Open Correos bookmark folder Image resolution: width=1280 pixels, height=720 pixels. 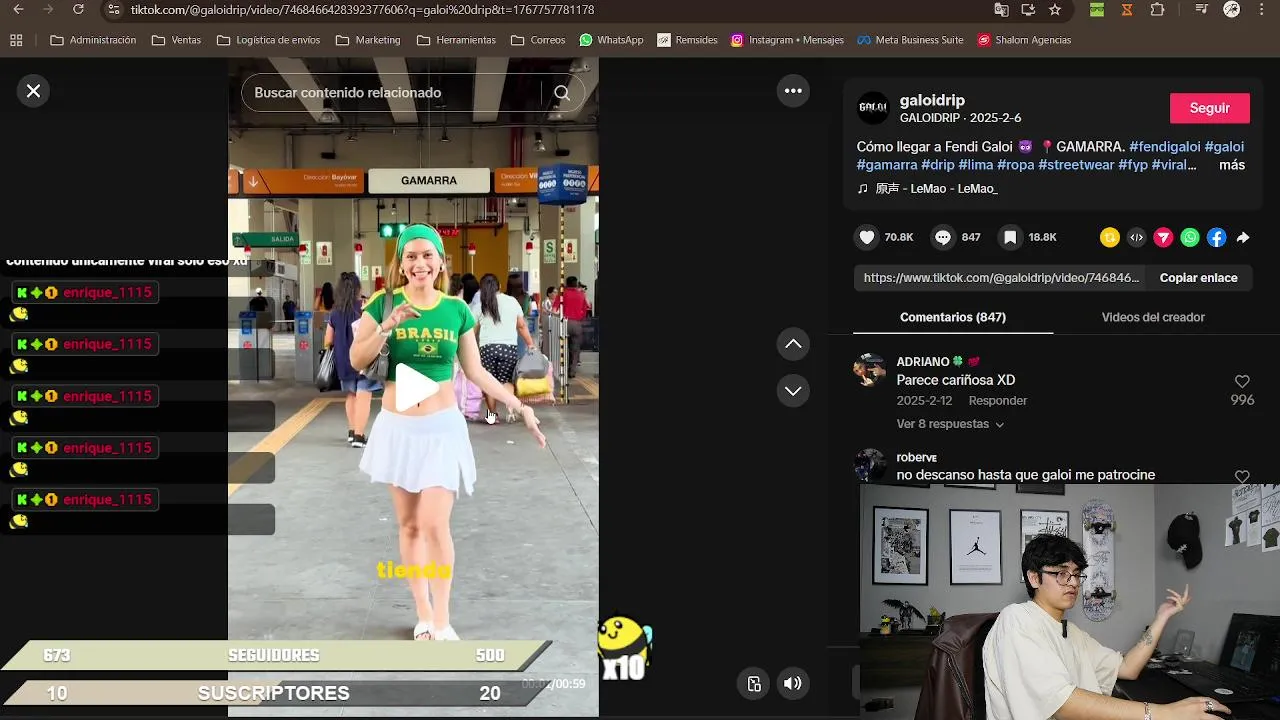(x=538, y=41)
